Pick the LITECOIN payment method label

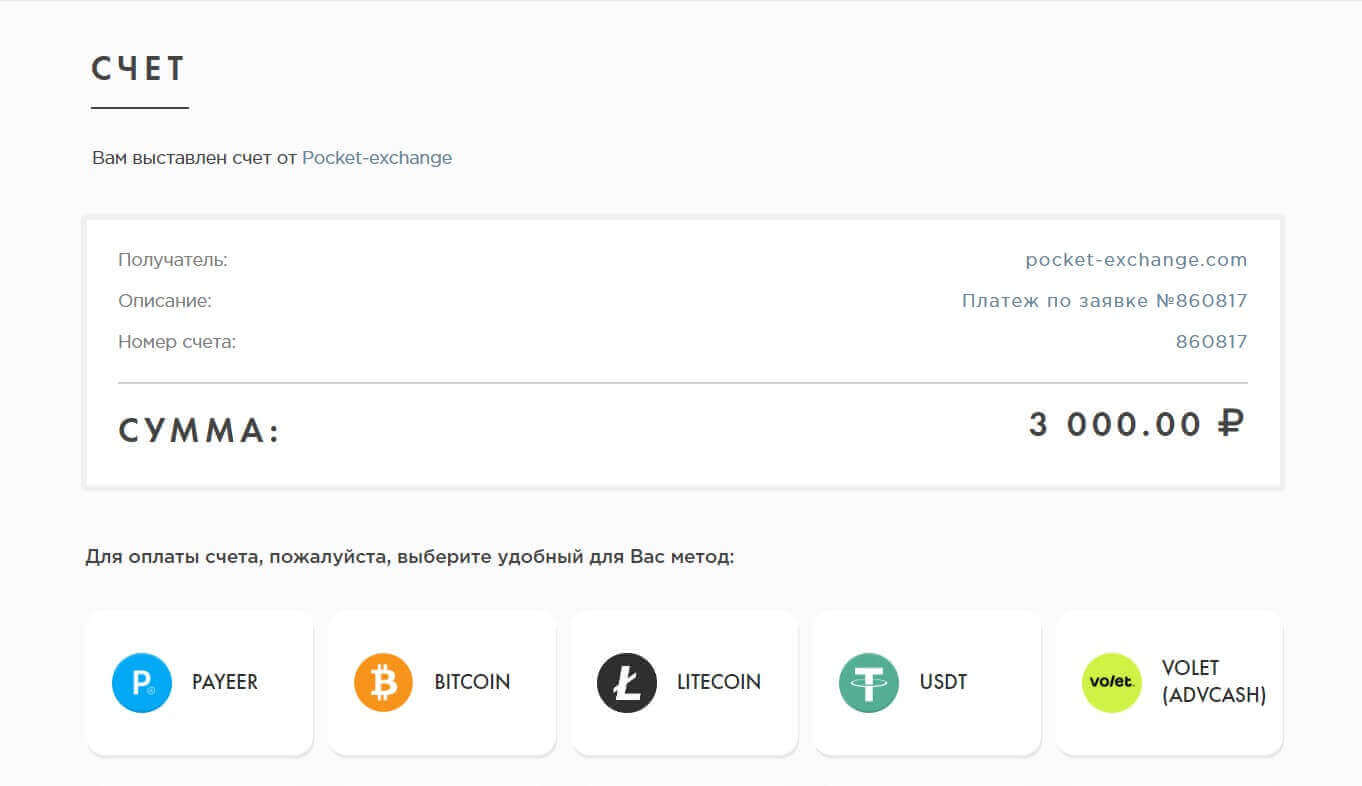(x=718, y=682)
